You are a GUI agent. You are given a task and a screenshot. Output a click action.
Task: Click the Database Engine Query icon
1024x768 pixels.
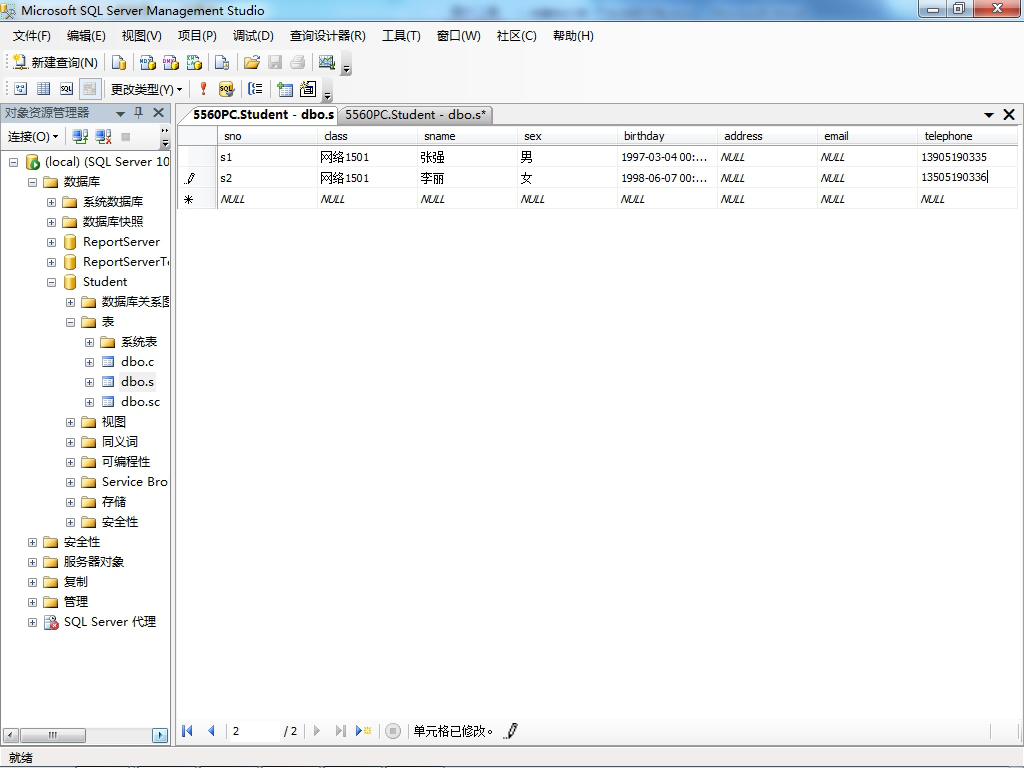(x=119, y=62)
